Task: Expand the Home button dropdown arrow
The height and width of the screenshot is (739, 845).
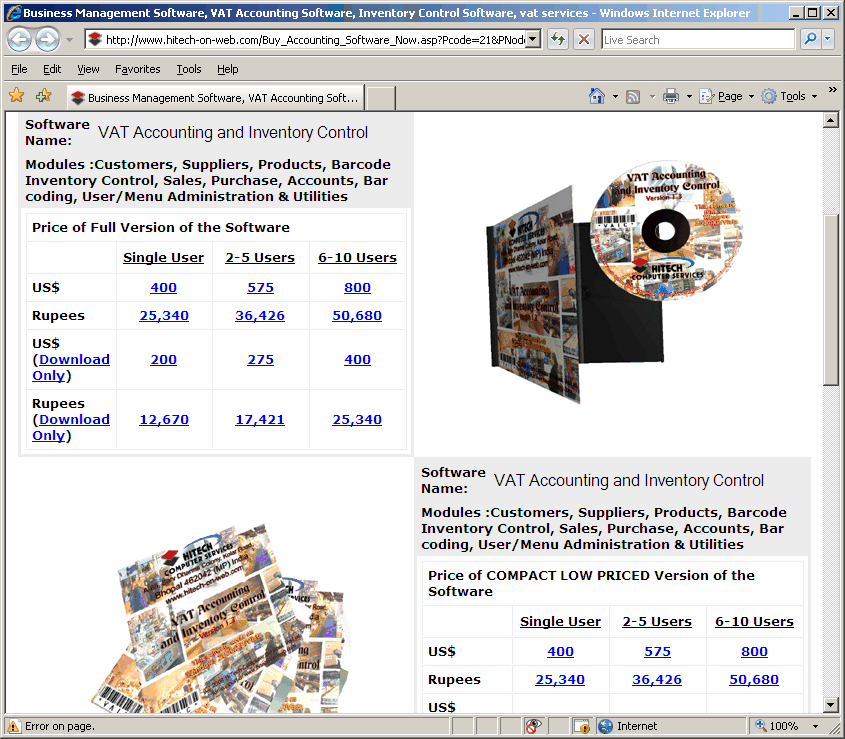Action: click(x=615, y=96)
